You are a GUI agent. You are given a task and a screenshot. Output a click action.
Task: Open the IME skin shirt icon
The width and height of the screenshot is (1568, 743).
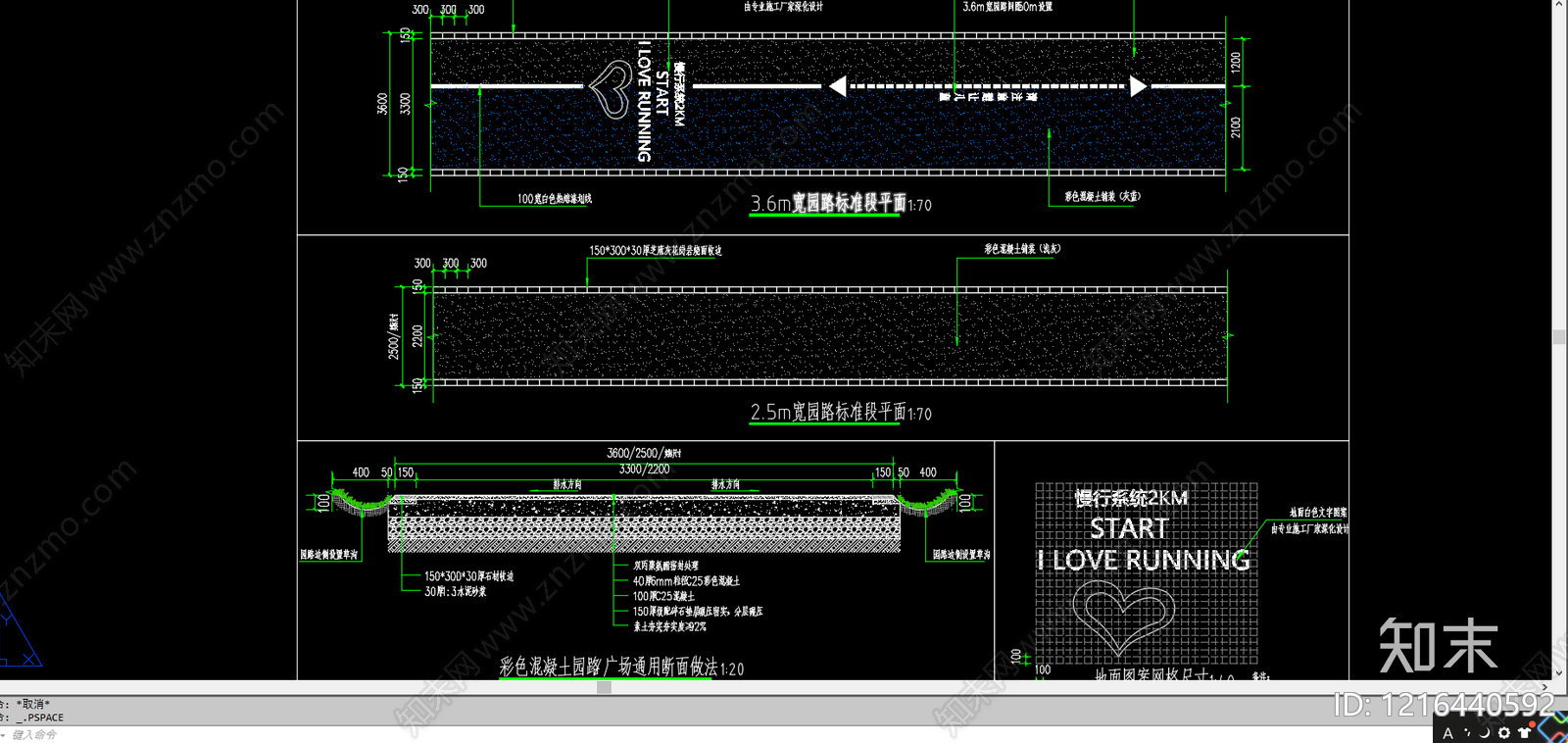(x=1524, y=732)
